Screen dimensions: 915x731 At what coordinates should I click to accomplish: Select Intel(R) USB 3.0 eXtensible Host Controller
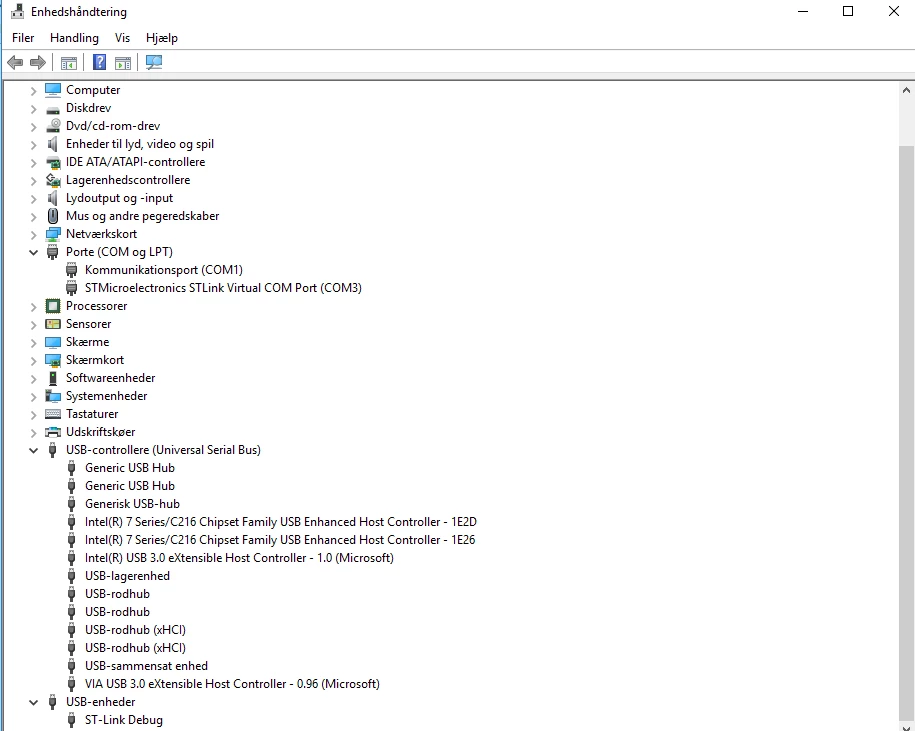tap(239, 558)
